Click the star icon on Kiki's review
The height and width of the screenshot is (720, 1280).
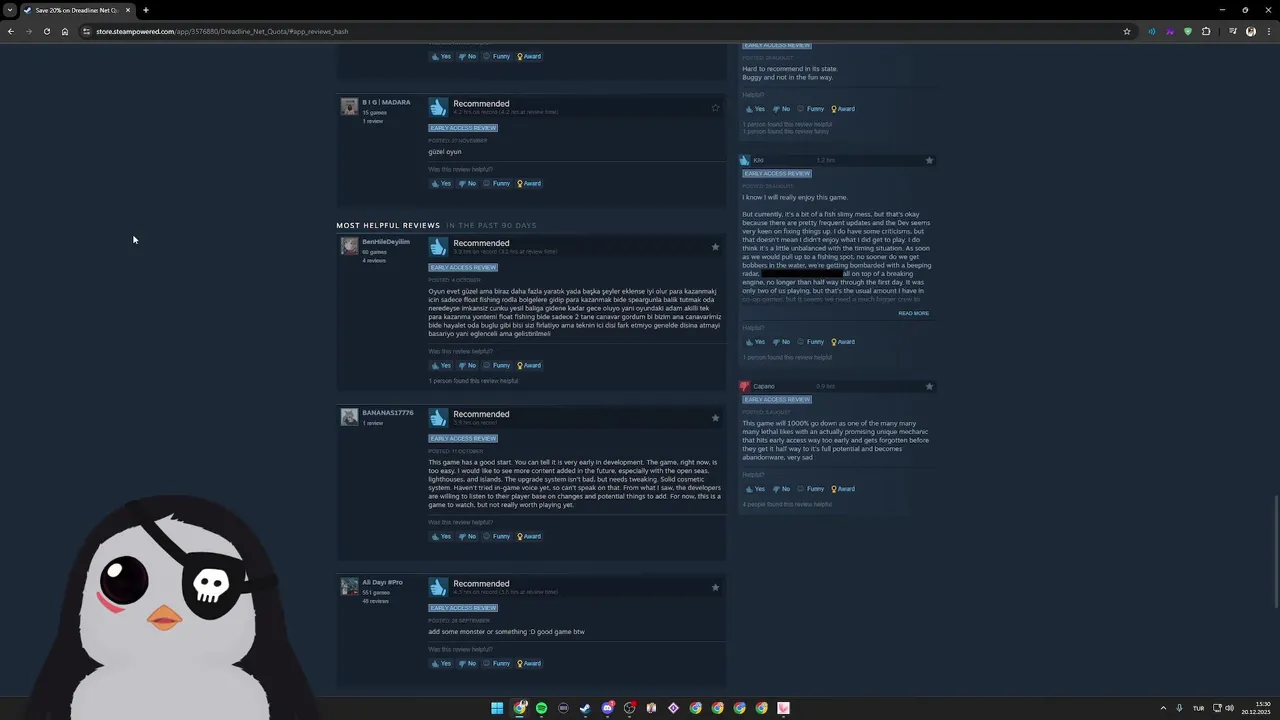(929, 160)
